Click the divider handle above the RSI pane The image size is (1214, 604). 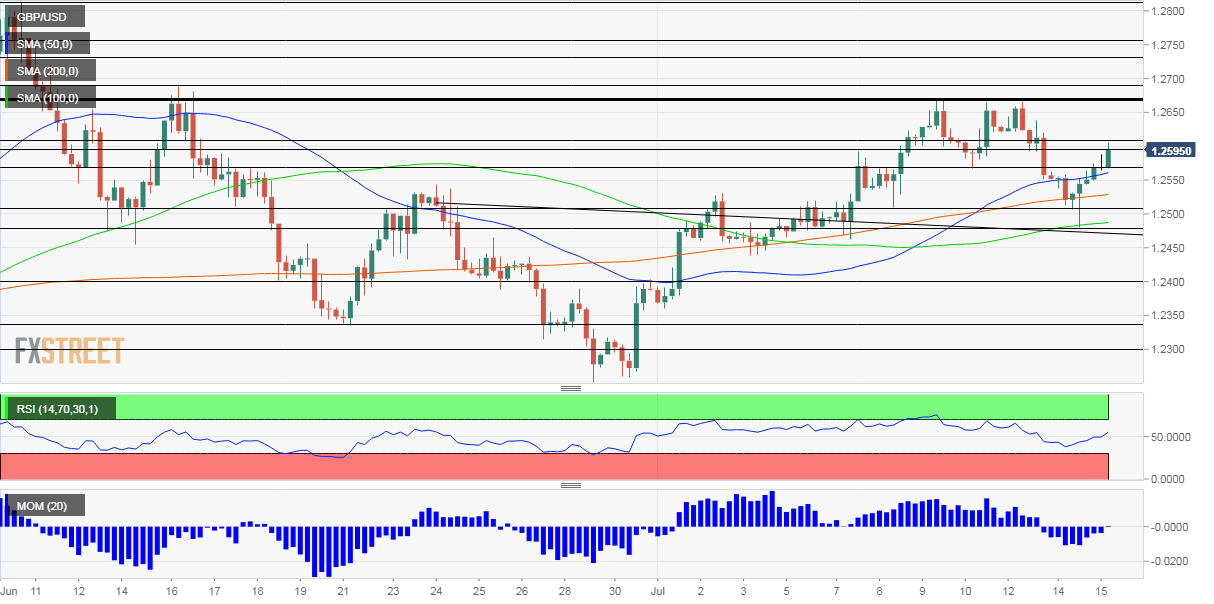pos(571,389)
